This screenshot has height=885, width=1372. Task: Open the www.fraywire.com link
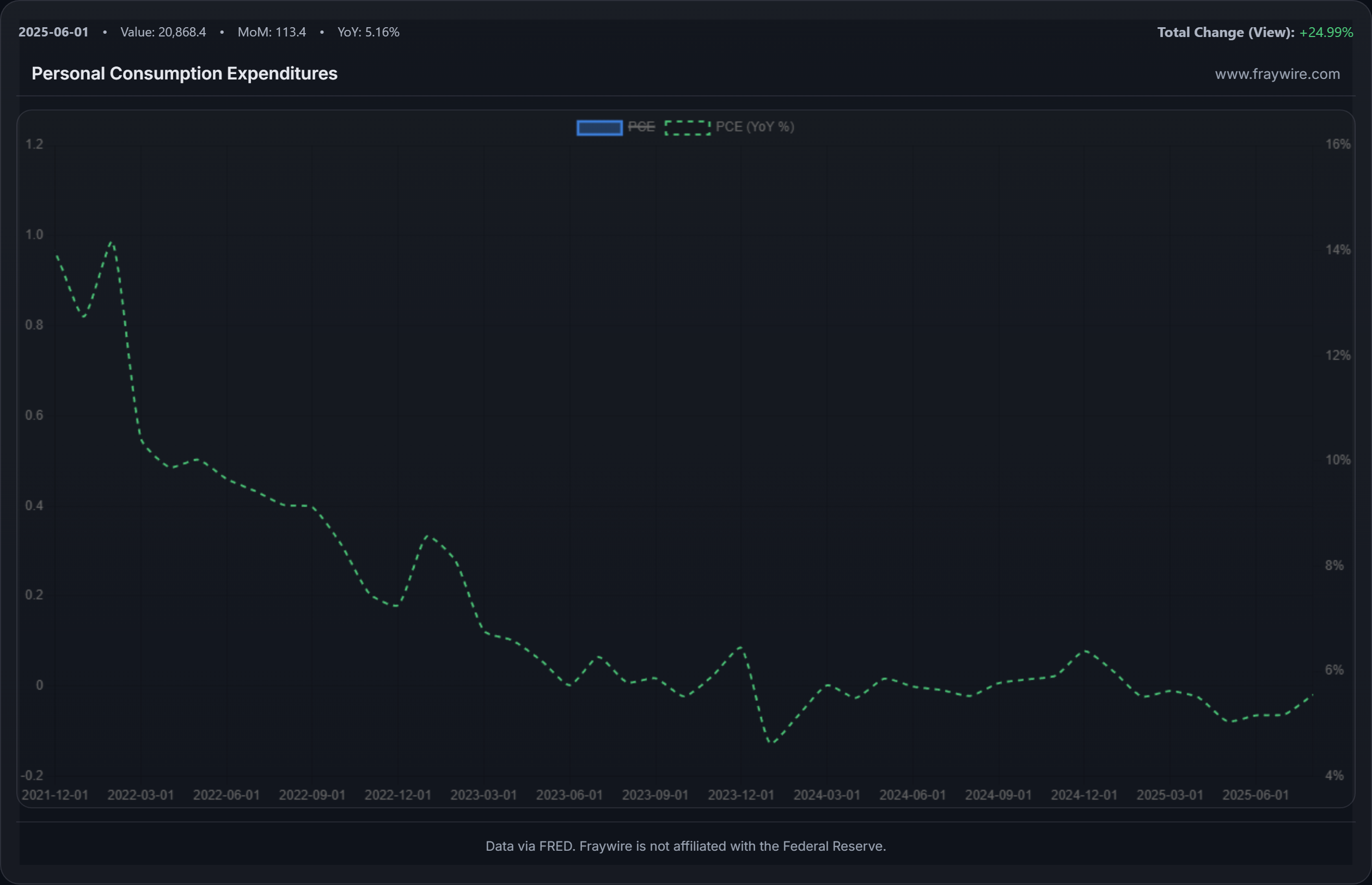point(1277,74)
